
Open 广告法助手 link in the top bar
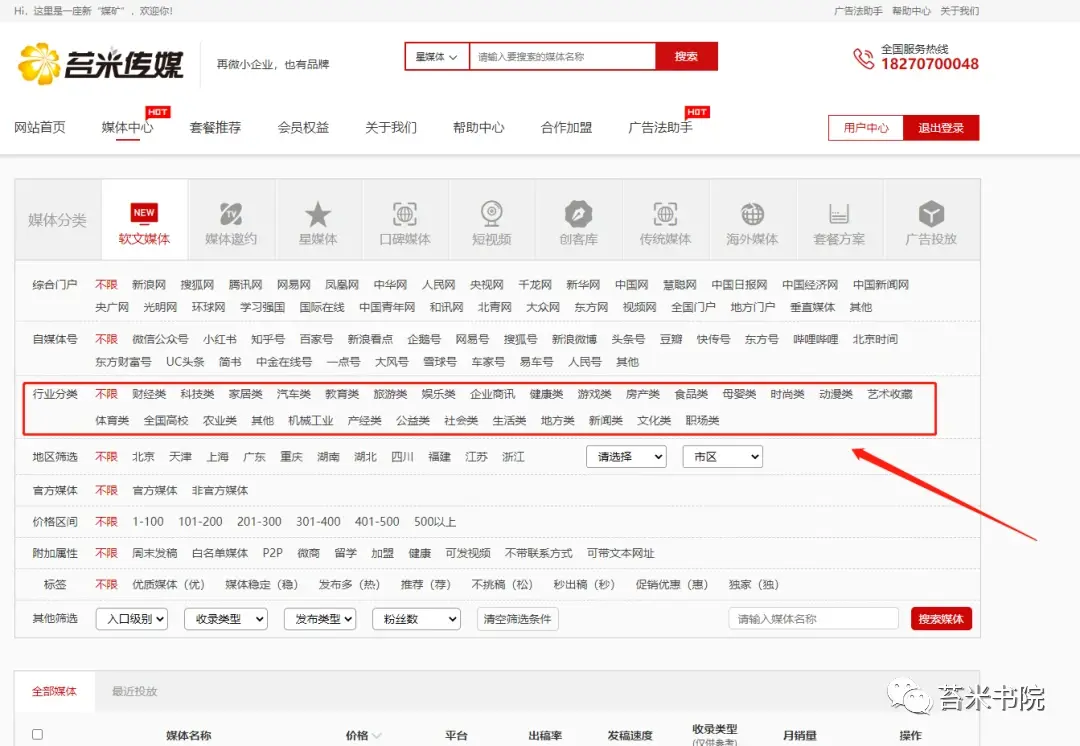point(858,11)
